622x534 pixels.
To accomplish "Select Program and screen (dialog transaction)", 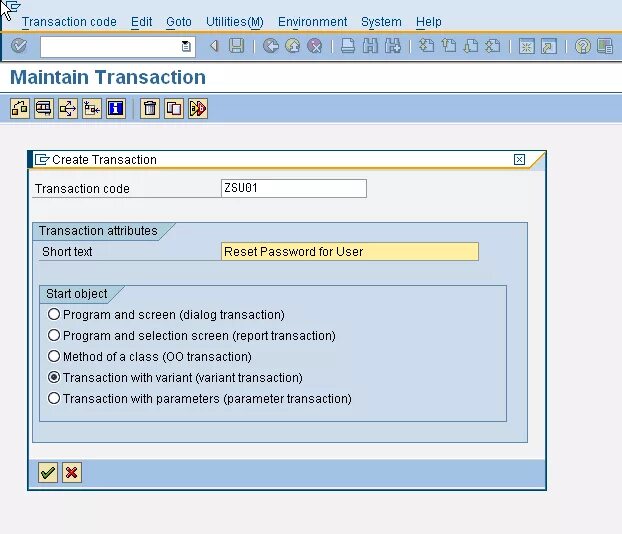I will point(54,315).
